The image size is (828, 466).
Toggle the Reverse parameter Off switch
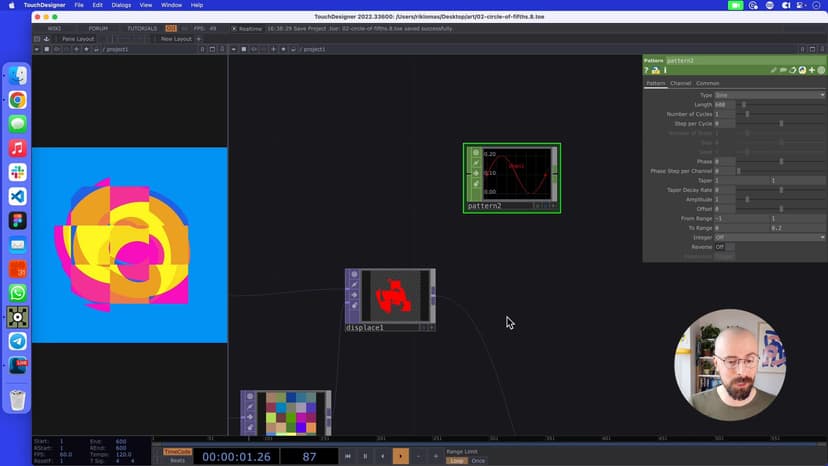[x=719, y=247]
